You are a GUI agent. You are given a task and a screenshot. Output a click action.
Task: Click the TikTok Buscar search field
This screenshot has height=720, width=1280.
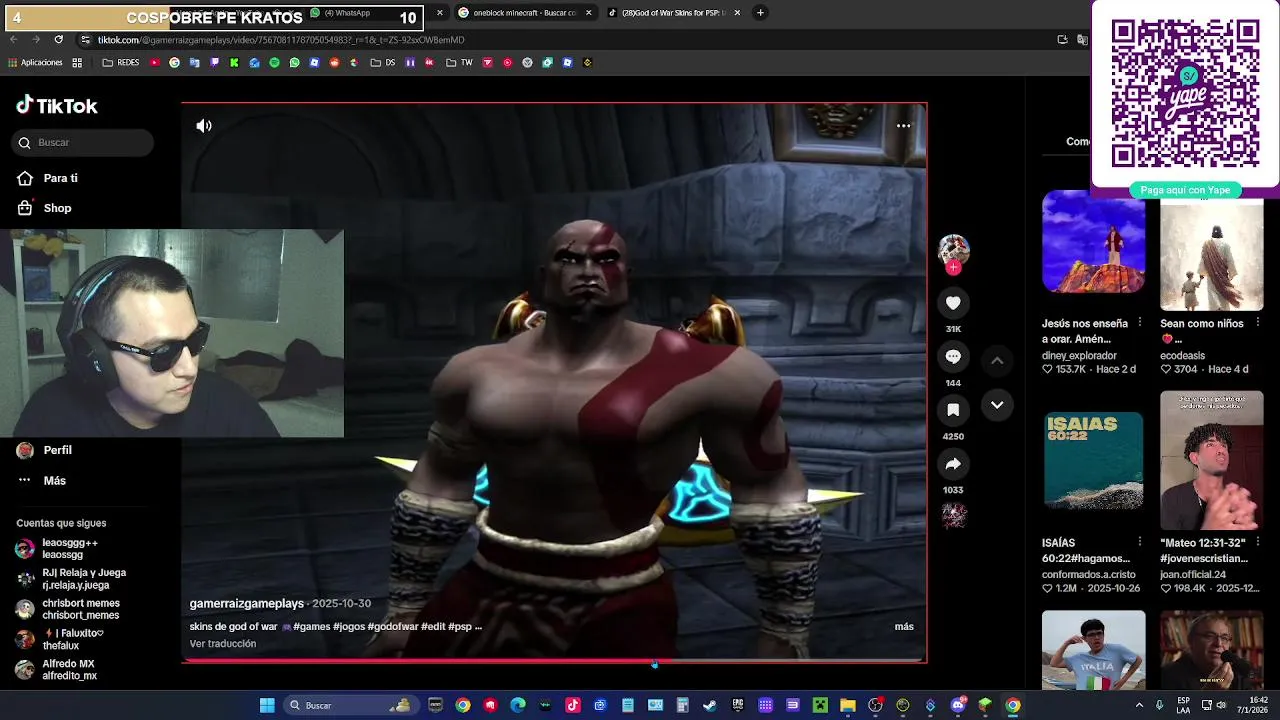(83, 143)
